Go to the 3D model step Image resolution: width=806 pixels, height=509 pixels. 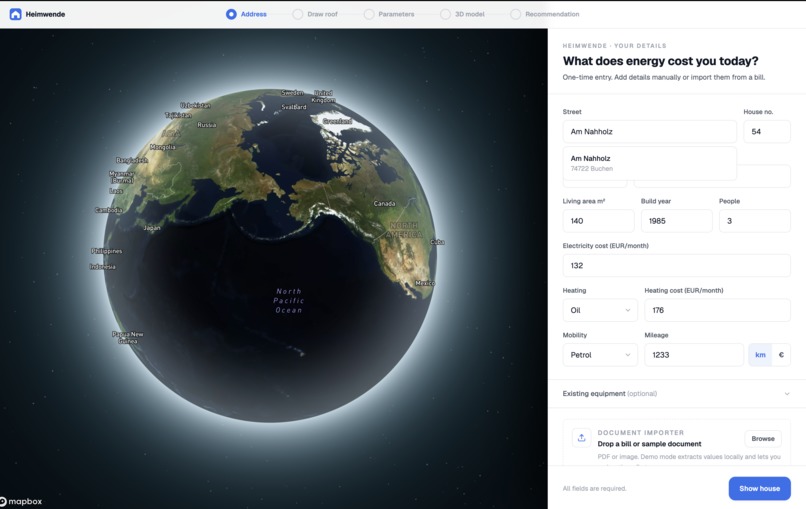pos(463,14)
